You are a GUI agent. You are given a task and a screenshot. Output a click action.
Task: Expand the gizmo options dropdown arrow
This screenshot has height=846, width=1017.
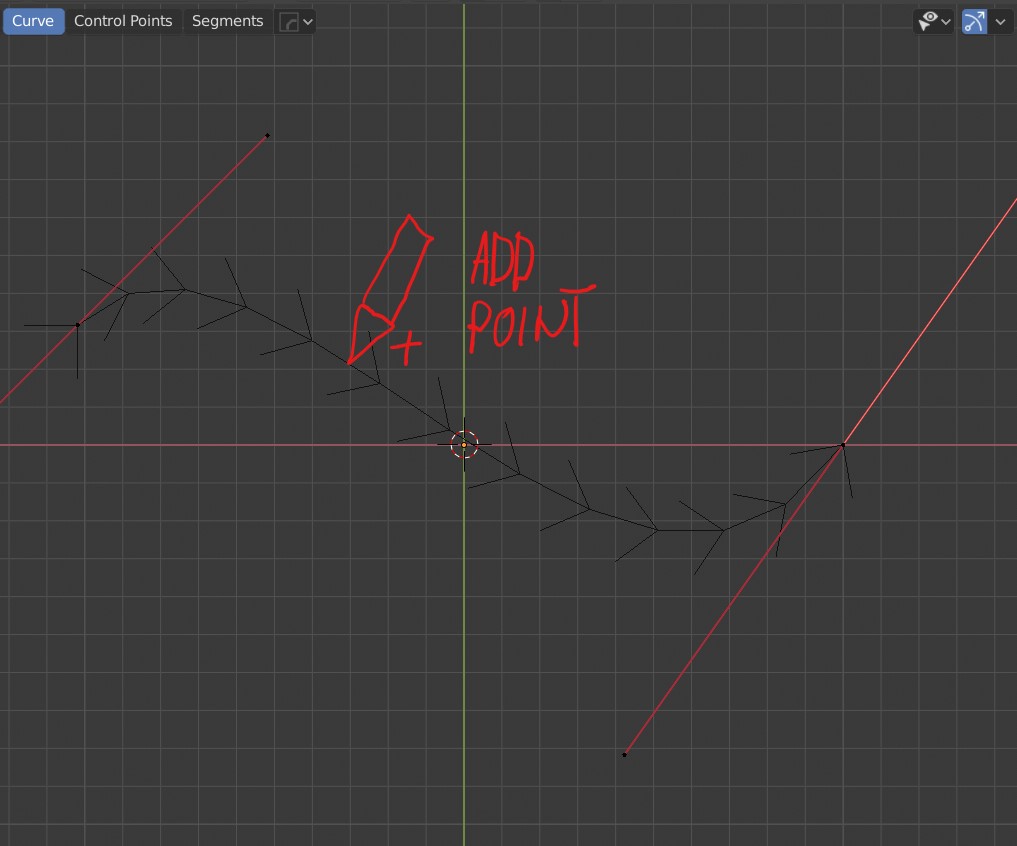click(x=1000, y=22)
